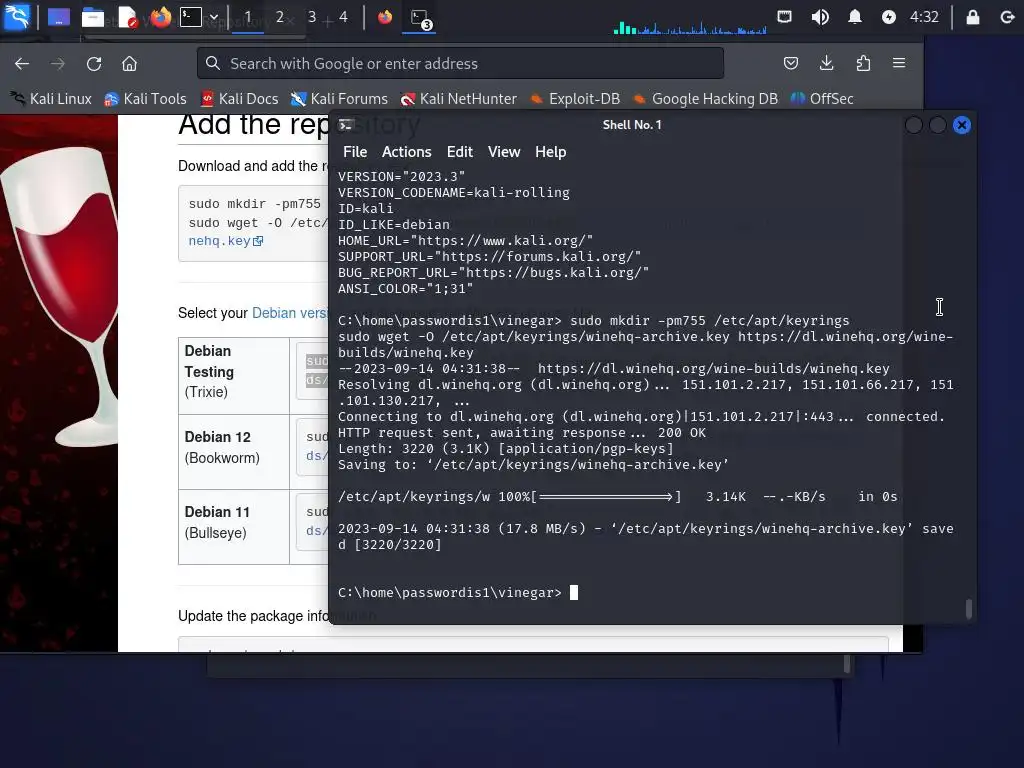Open the View menu in terminal
1024x768 pixels.
(x=504, y=152)
